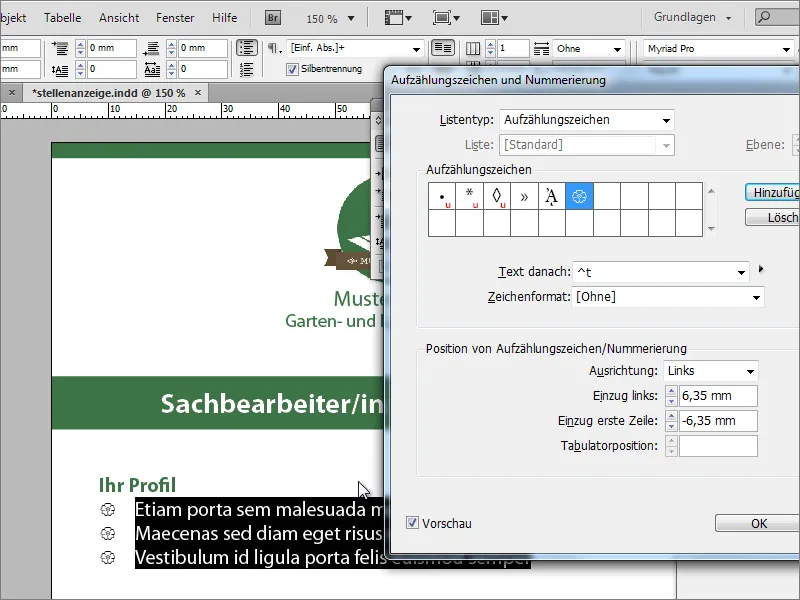The image size is (800, 600).
Task: Select the guillemet bullet character
Action: pyautogui.click(x=523, y=197)
